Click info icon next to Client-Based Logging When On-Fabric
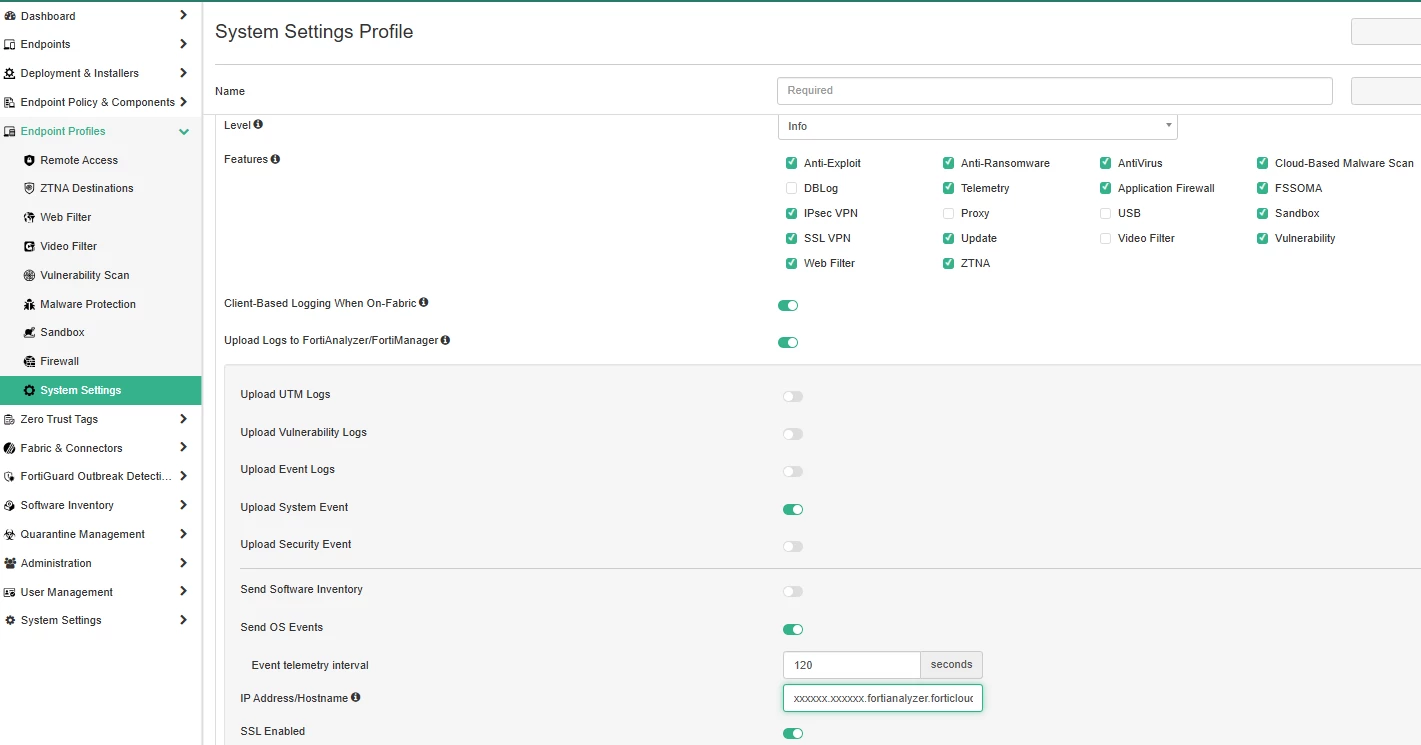 tap(424, 302)
